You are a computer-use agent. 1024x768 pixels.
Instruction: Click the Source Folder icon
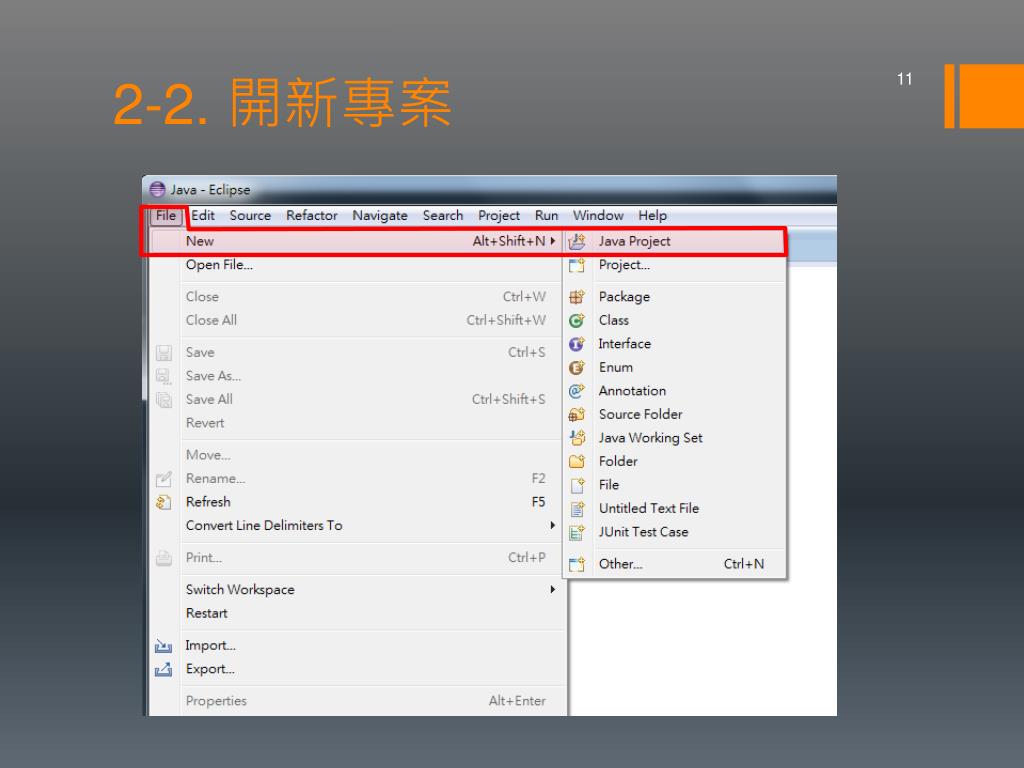[577, 415]
